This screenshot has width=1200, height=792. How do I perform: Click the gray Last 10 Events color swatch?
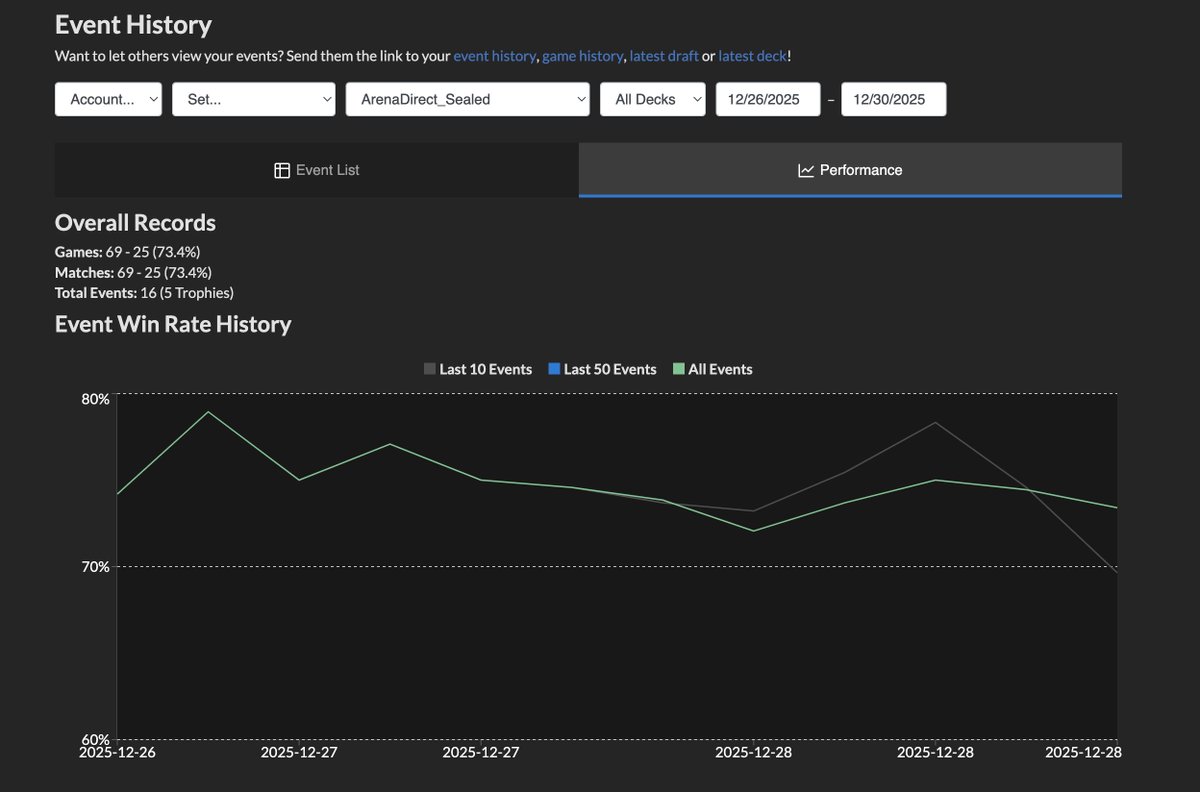click(x=430, y=369)
